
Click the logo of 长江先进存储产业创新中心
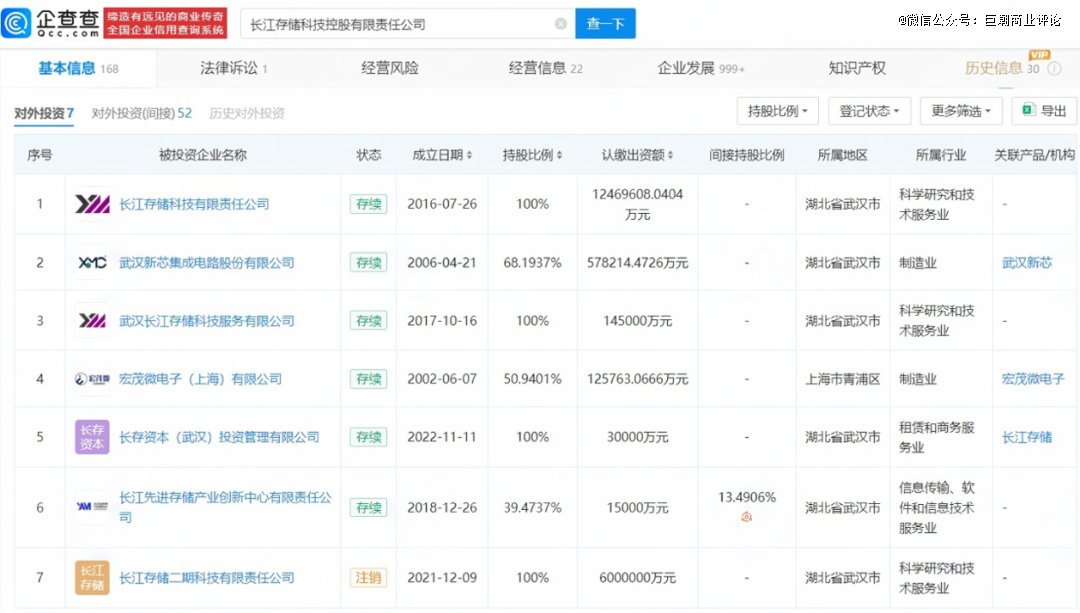click(92, 507)
